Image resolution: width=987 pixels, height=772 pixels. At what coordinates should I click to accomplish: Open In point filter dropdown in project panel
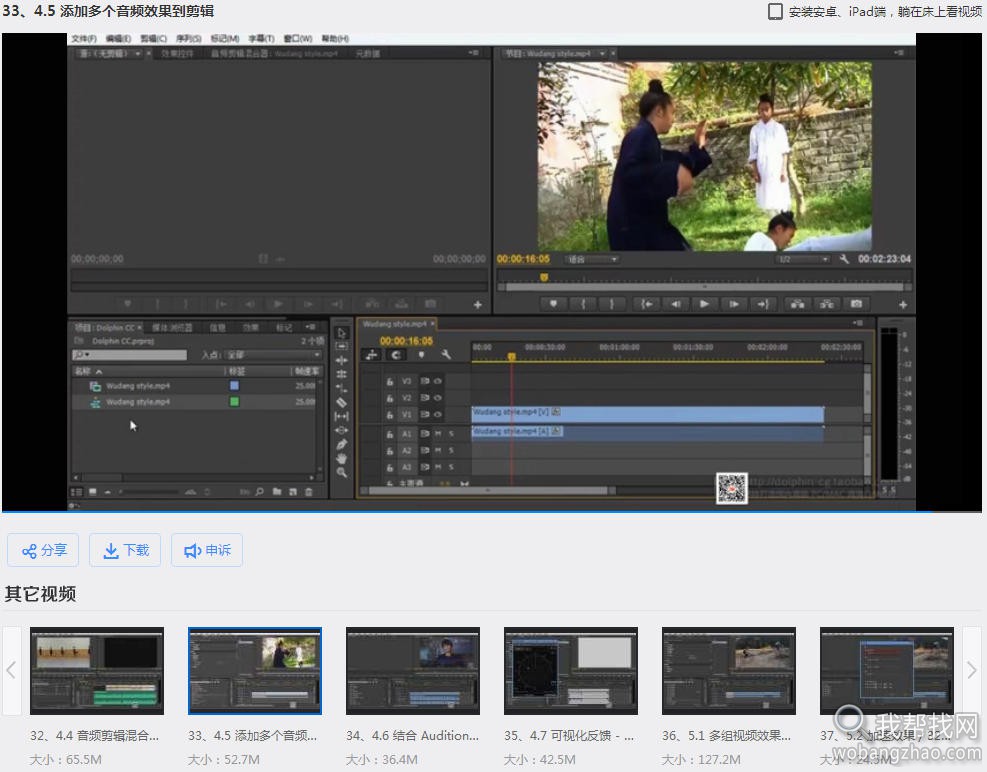(x=272, y=355)
